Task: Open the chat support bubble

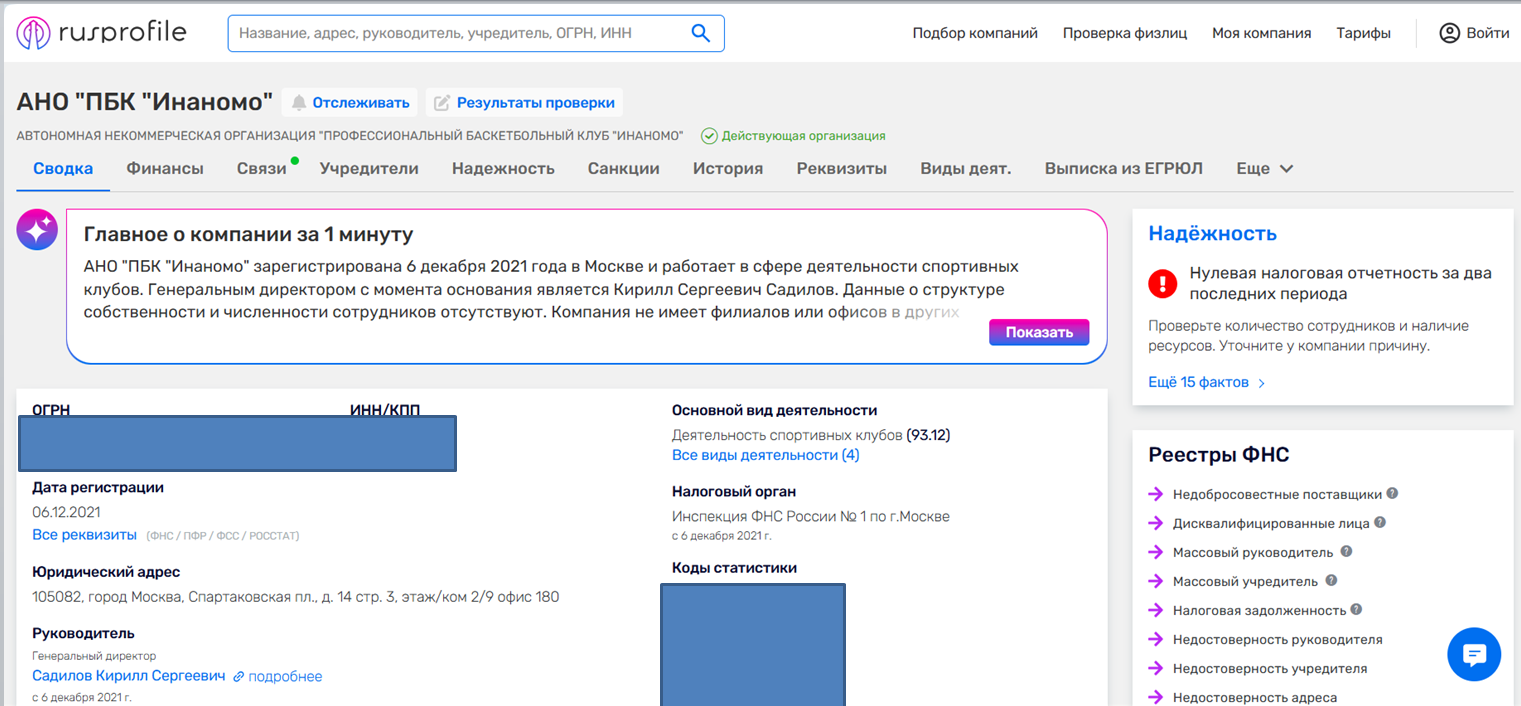Action: pos(1474,655)
